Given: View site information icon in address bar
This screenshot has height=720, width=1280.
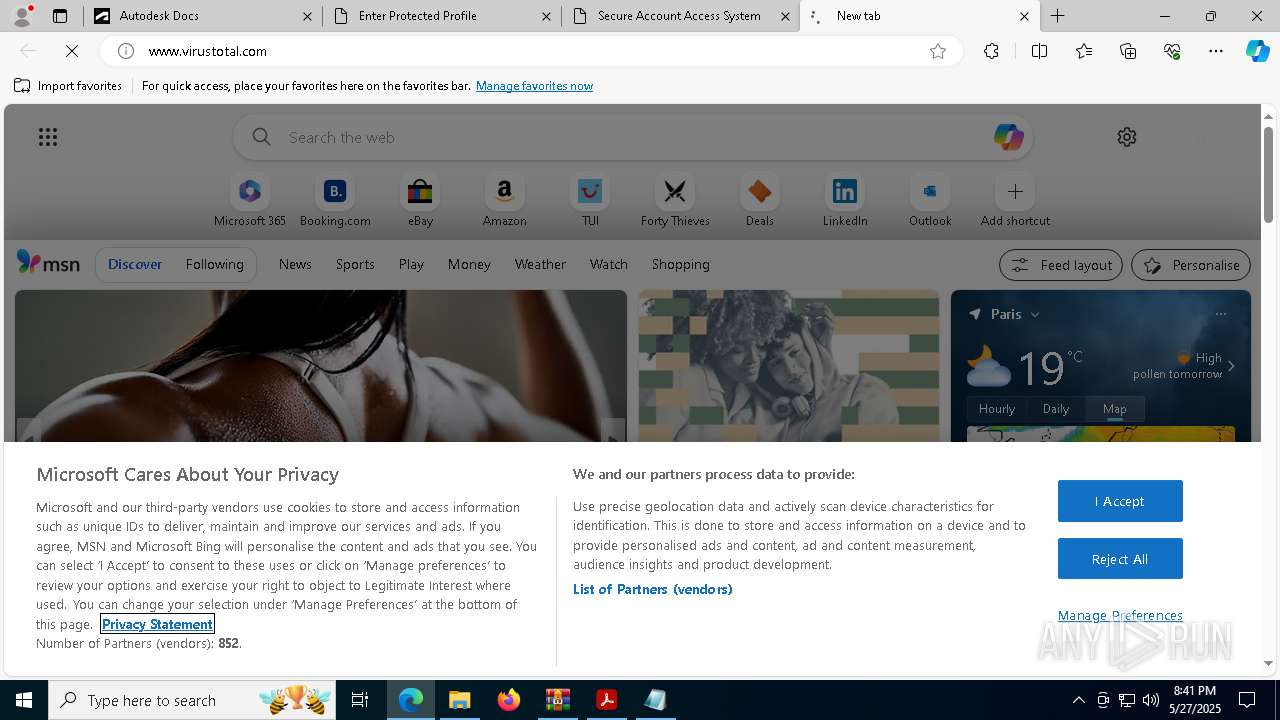Looking at the screenshot, I should 126,51.
